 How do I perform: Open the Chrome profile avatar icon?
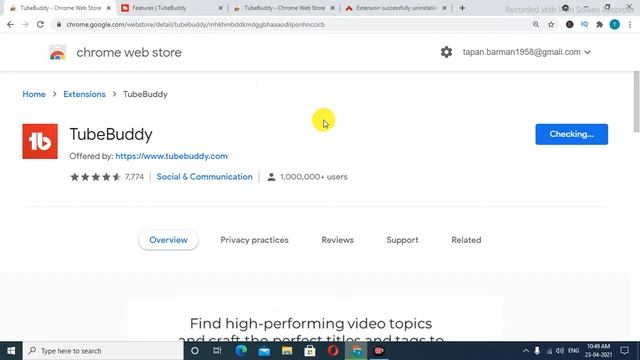click(x=614, y=24)
